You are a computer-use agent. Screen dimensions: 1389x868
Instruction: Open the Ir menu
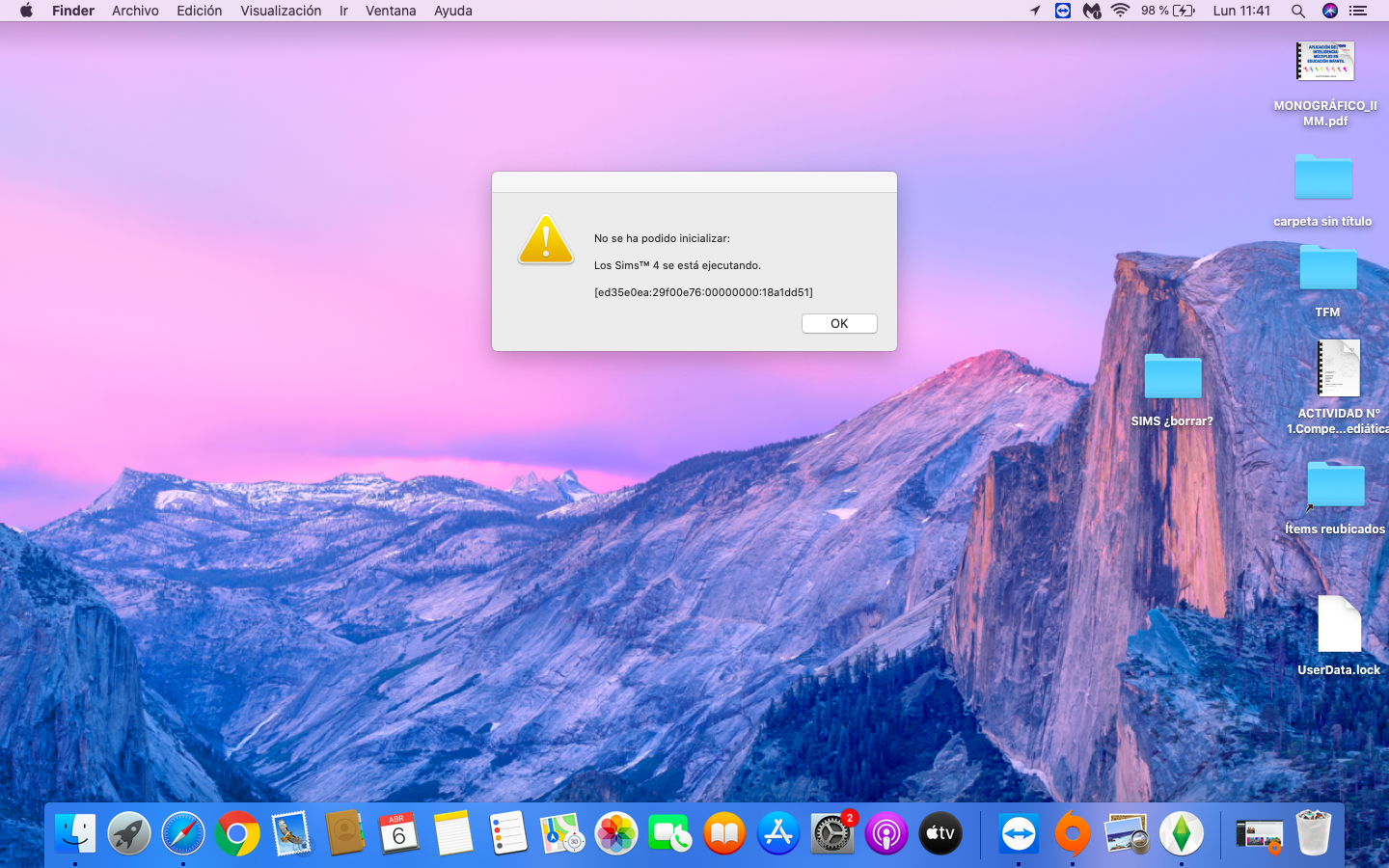tap(343, 11)
